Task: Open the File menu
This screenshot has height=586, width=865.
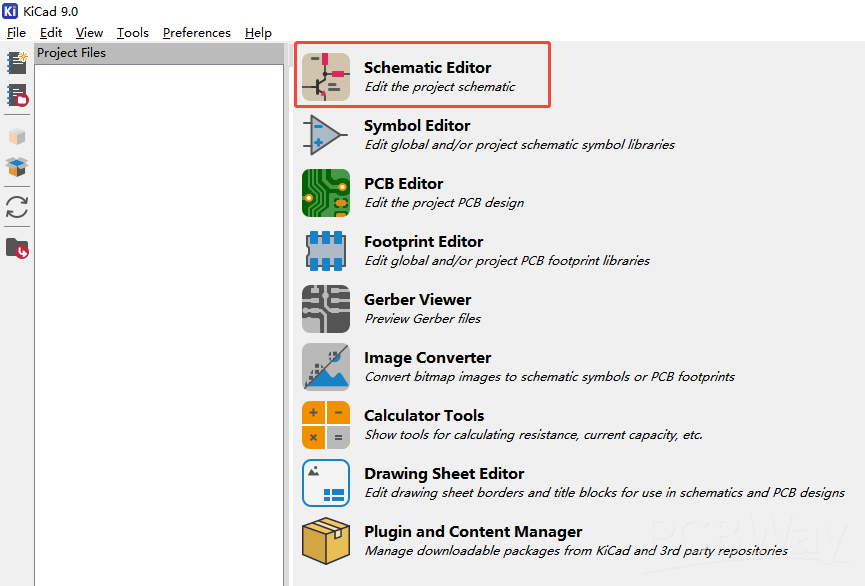Action: point(16,33)
